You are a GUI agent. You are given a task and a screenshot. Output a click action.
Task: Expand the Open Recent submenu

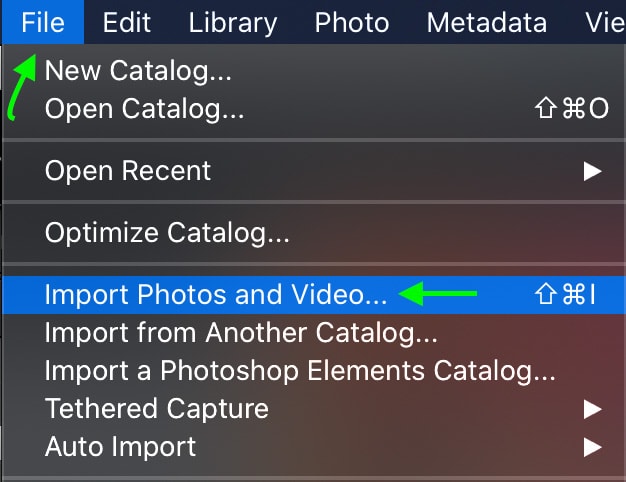314,171
